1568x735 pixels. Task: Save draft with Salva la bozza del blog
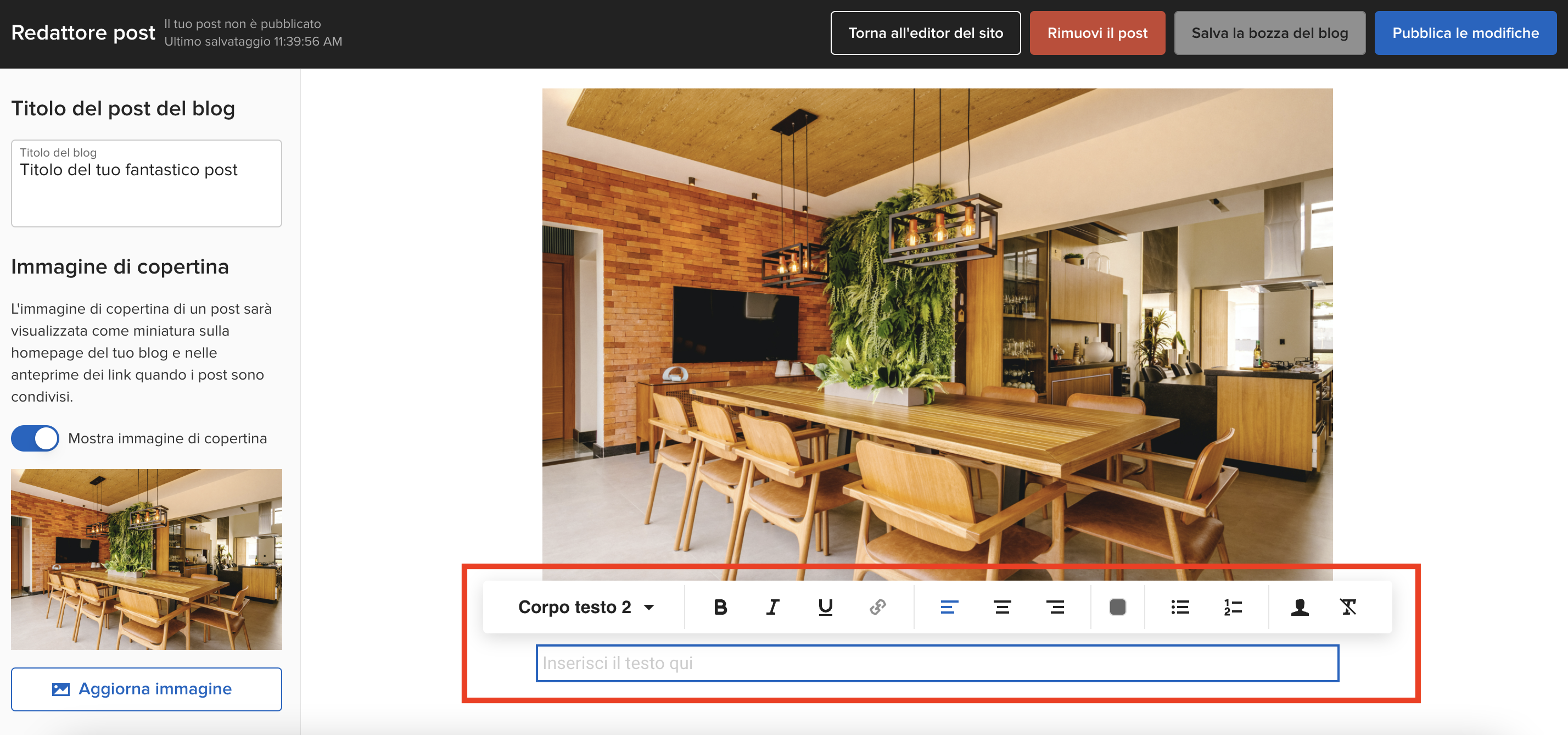tap(1269, 33)
